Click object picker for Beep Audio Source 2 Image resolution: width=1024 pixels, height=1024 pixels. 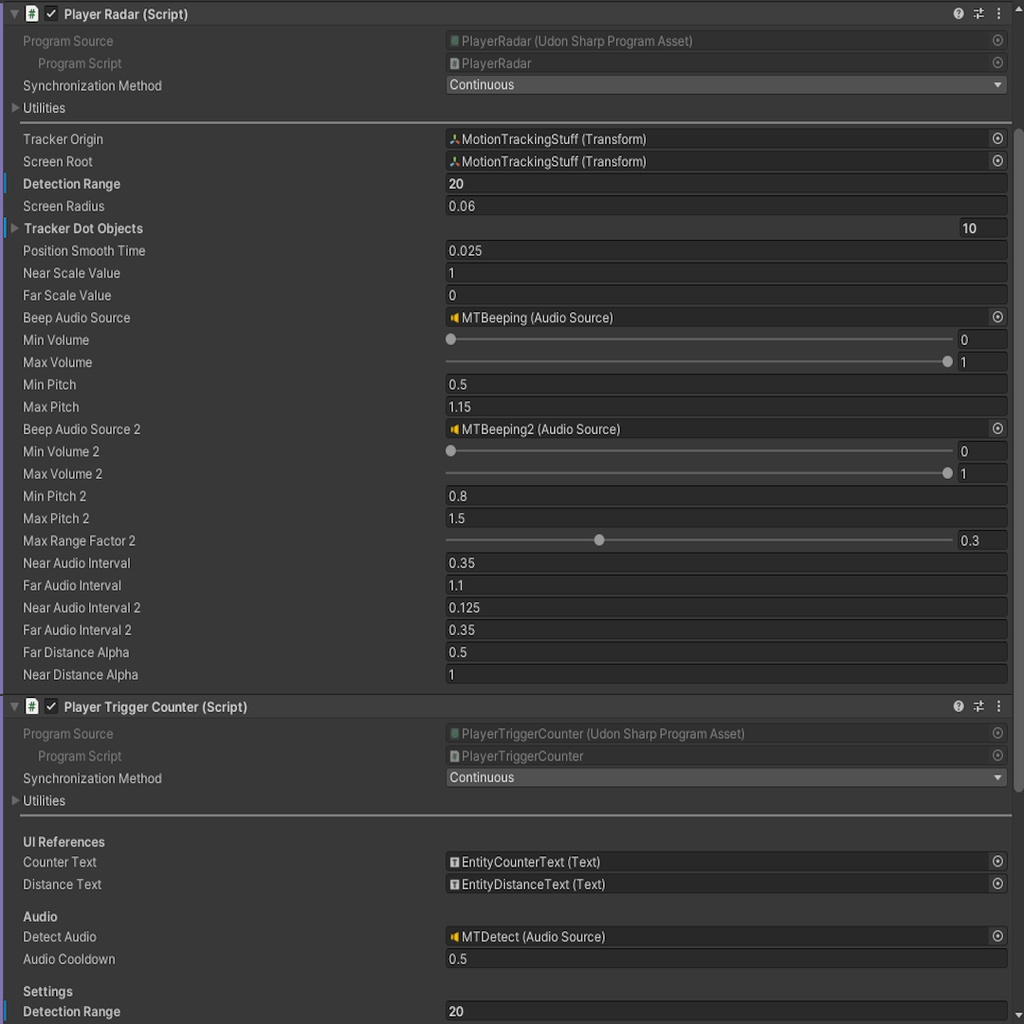tap(997, 428)
